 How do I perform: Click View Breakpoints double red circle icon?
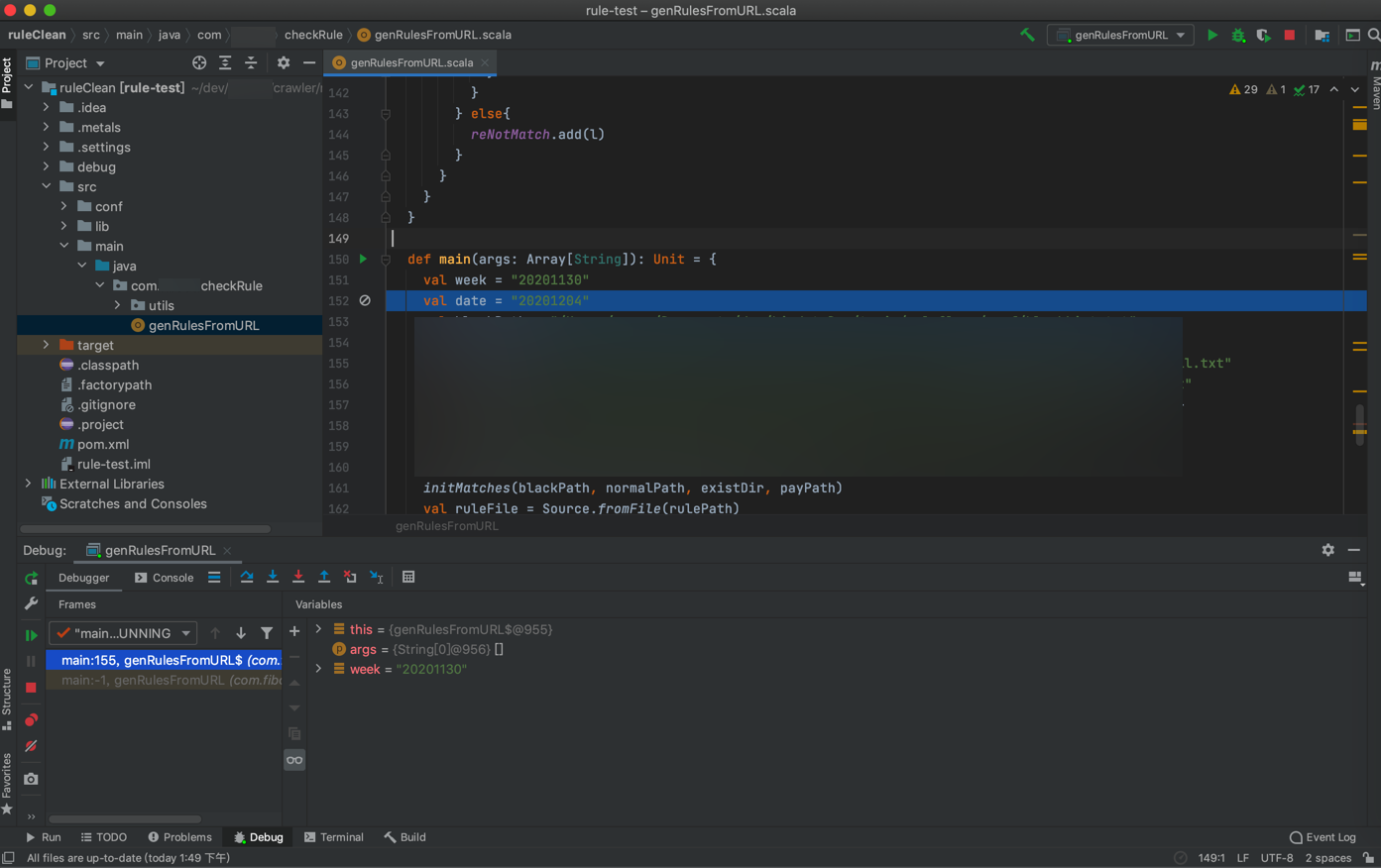(31, 720)
